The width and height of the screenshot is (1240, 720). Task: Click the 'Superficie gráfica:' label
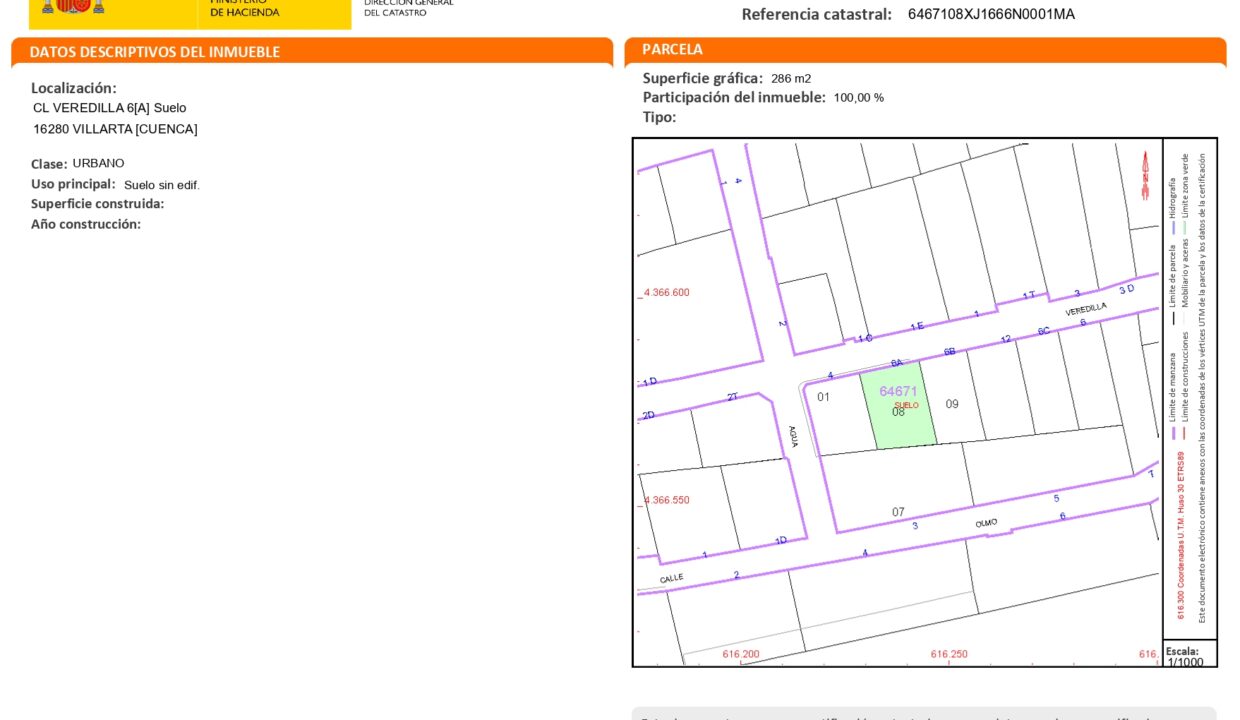click(703, 78)
